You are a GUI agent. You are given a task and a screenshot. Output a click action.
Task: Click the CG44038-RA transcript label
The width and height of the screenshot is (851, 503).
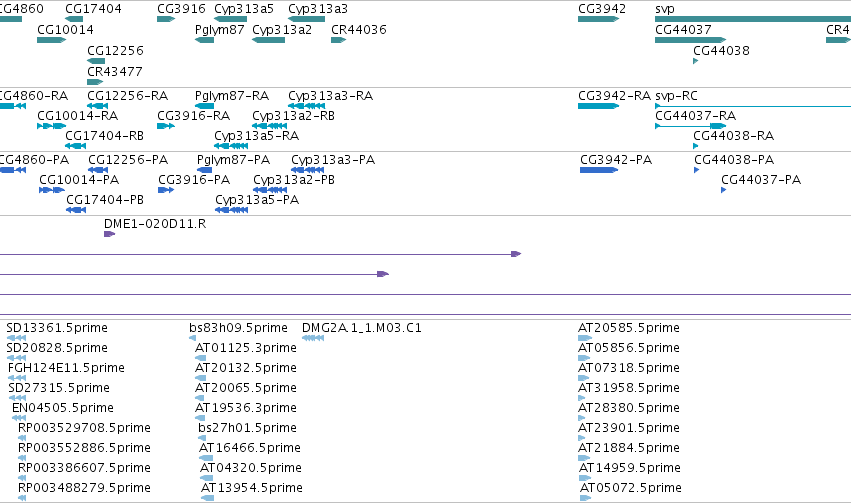[734, 136]
